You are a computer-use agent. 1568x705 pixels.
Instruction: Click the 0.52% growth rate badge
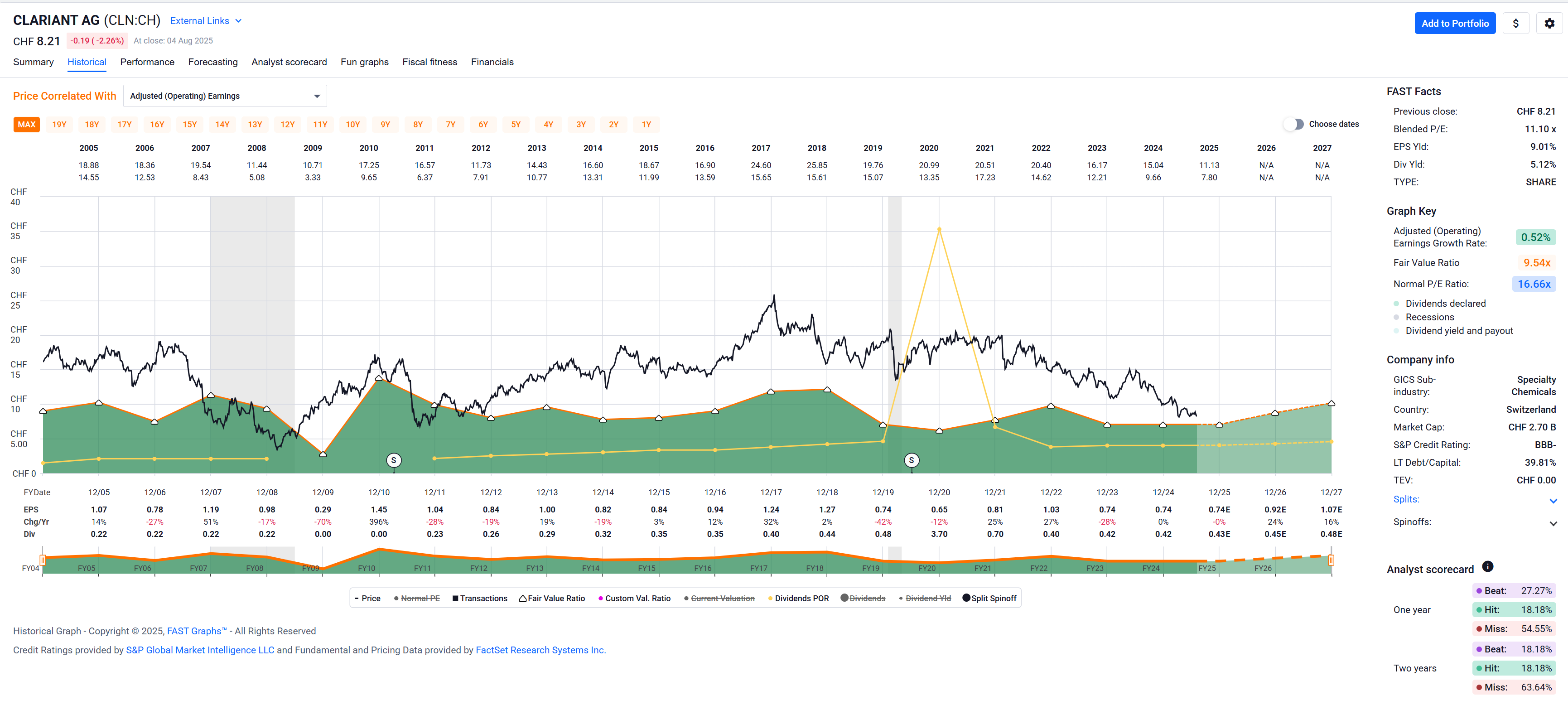click(x=1535, y=237)
